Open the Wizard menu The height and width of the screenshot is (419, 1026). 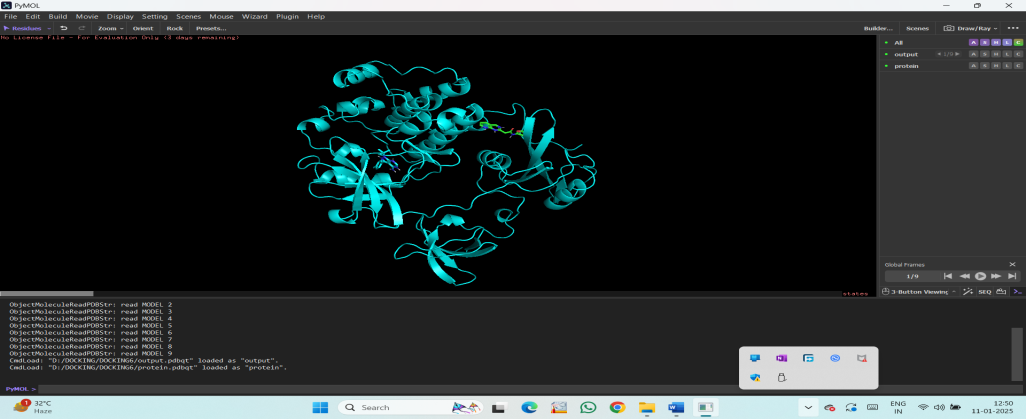tap(255, 16)
